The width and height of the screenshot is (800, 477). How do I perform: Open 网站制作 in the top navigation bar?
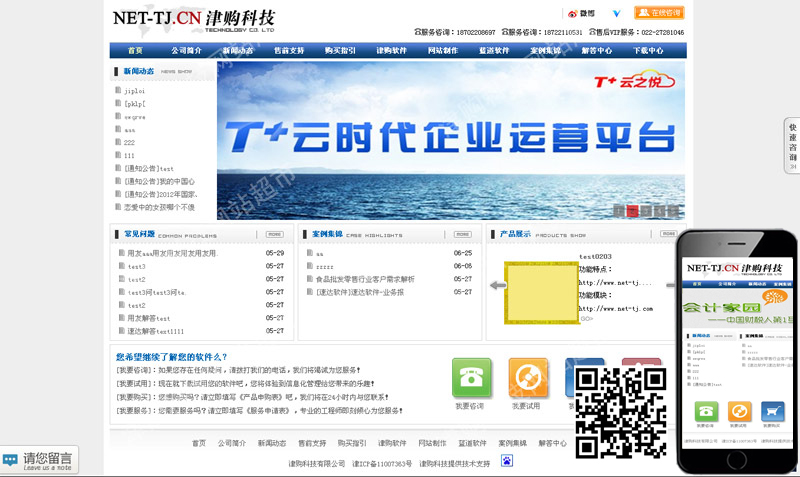click(443, 51)
